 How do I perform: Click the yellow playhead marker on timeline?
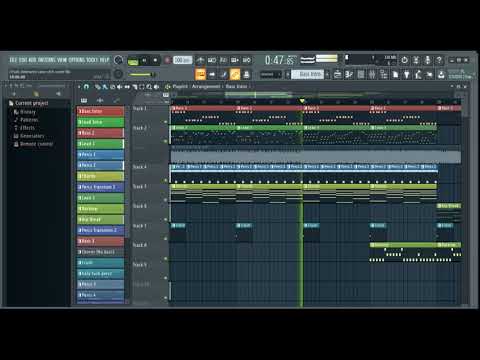tap(302, 101)
